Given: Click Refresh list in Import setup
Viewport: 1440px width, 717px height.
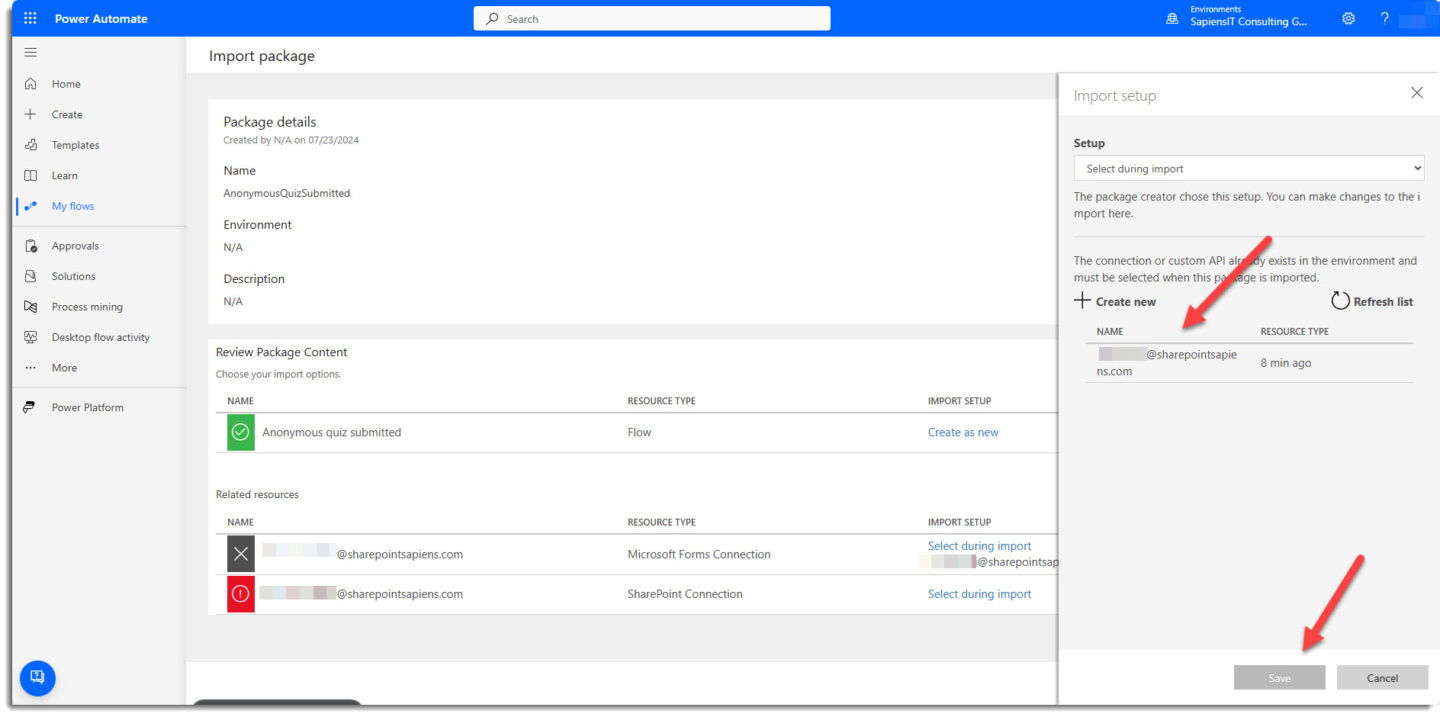Looking at the screenshot, I should pos(1372,301).
